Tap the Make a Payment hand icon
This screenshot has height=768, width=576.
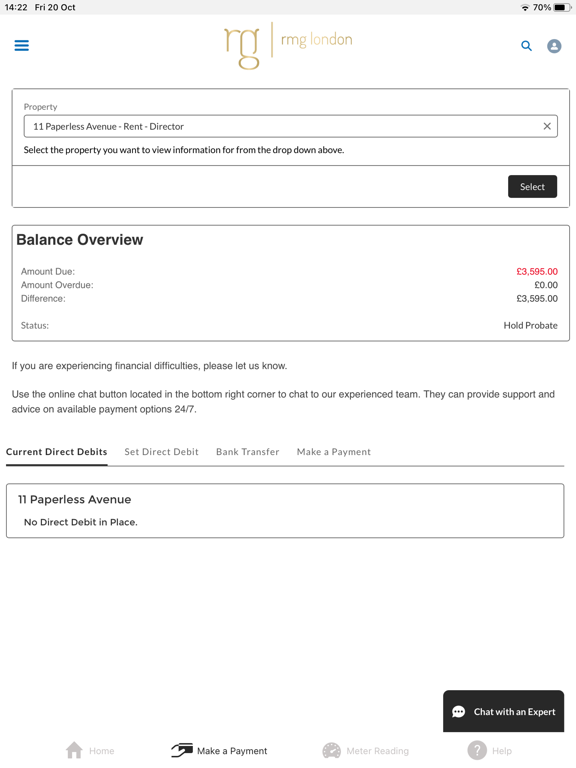click(182, 750)
